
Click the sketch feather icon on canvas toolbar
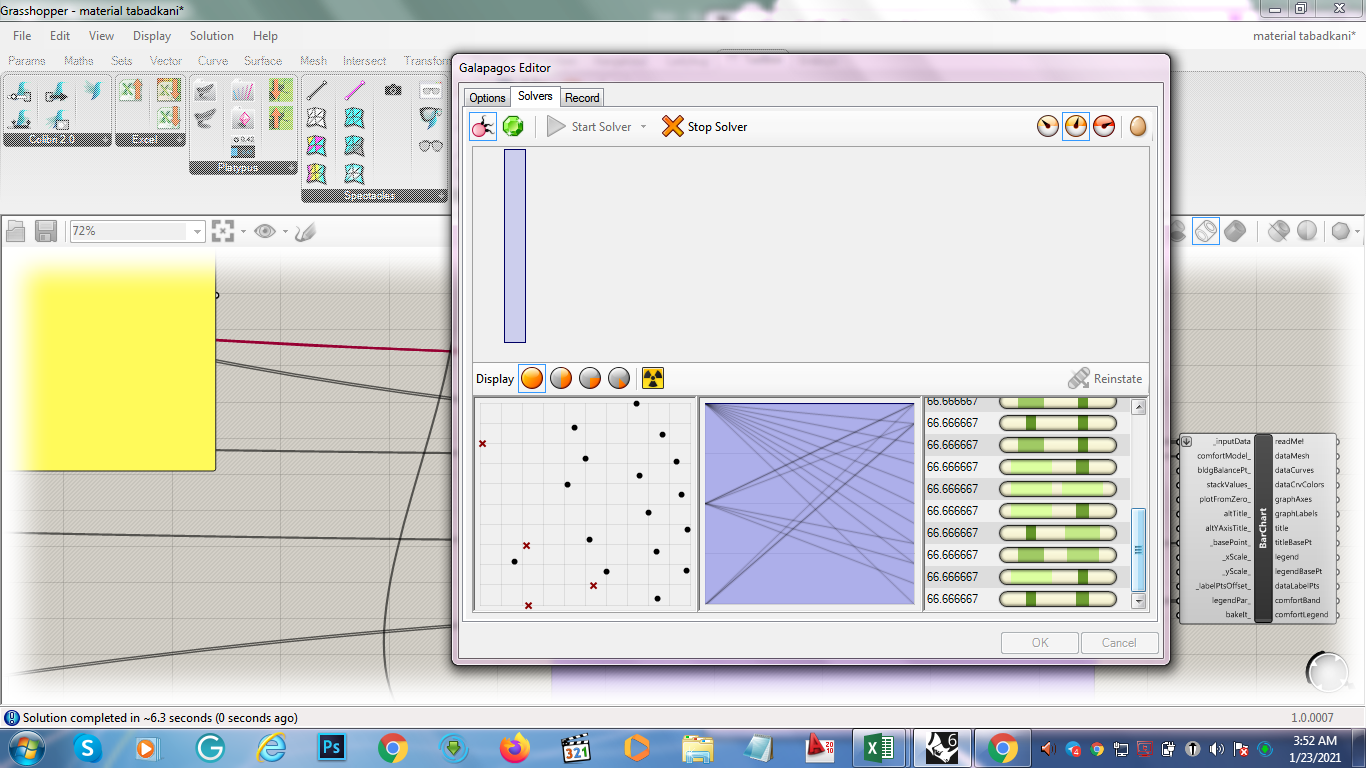pos(305,231)
